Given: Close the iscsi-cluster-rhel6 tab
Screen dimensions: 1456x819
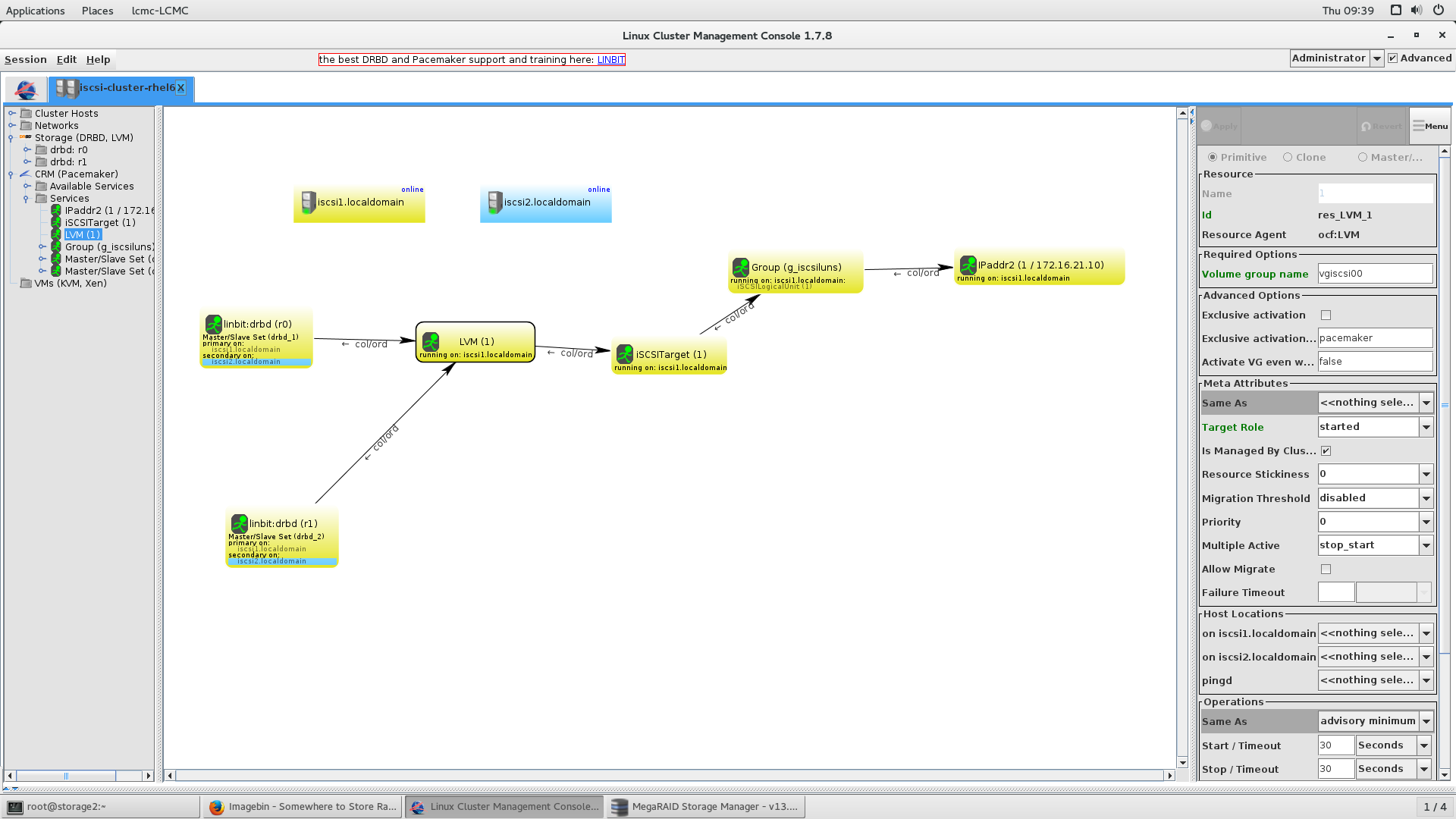Looking at the screenshot, I should pyautogui.click(x=181, y=88).
